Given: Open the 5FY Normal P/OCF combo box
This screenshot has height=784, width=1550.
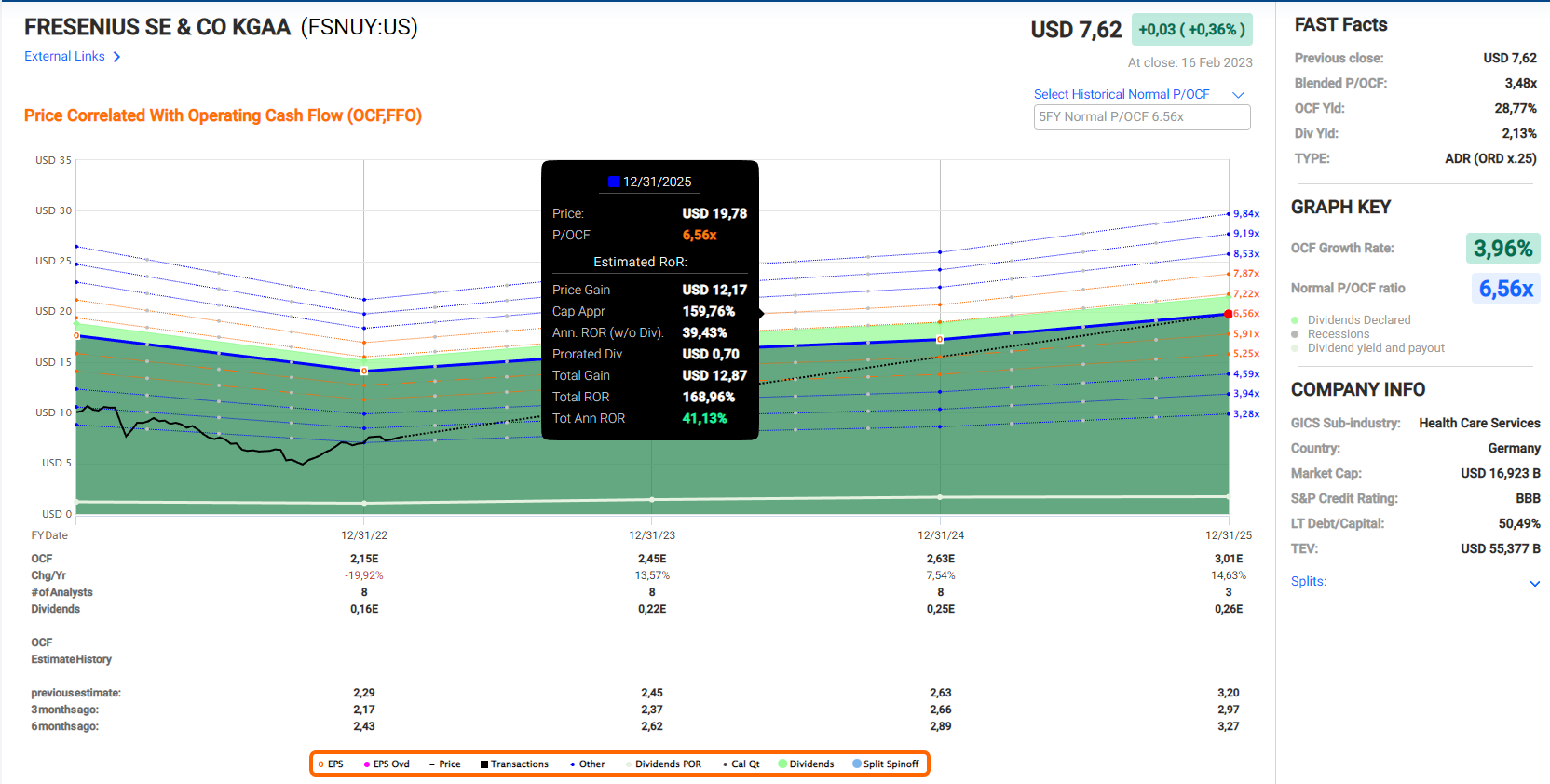Looking at the screenshot, I should 1141,117.
